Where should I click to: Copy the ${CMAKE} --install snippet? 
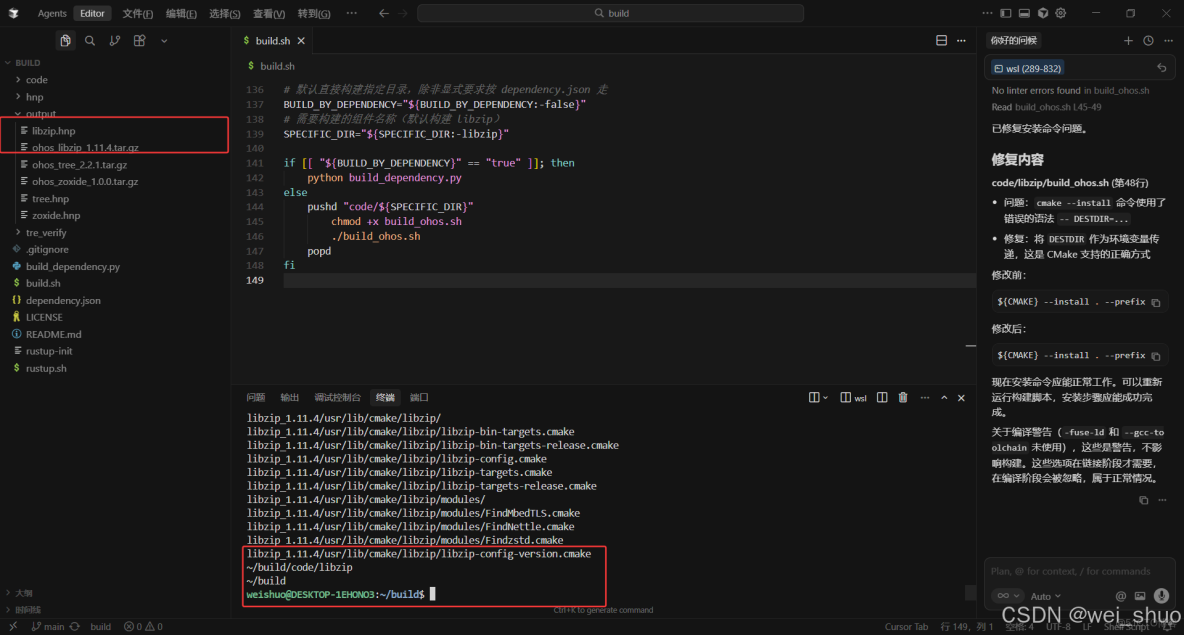point(1157,302)
